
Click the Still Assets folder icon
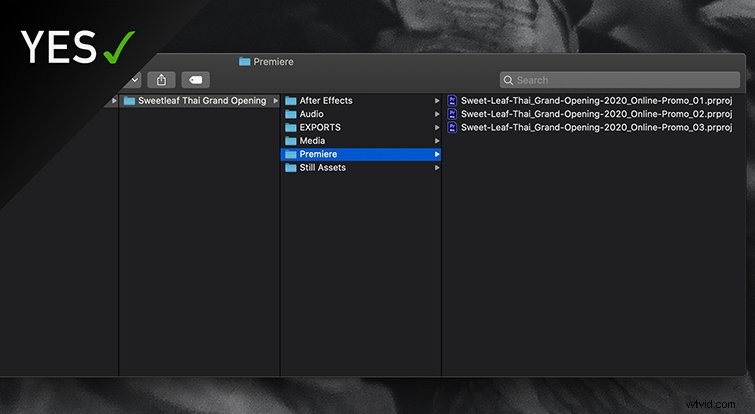[291, 168]
